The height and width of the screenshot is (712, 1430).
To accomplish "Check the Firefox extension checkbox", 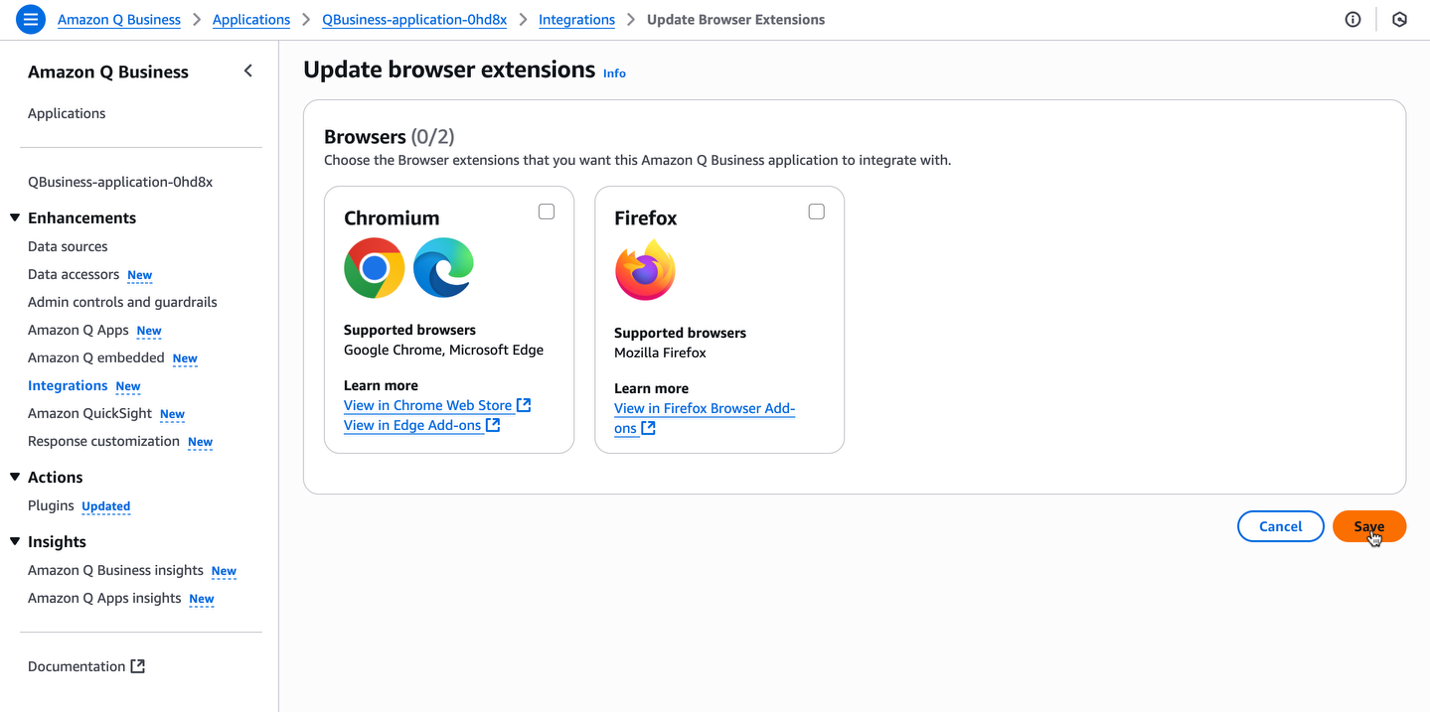I will point(816,211).
